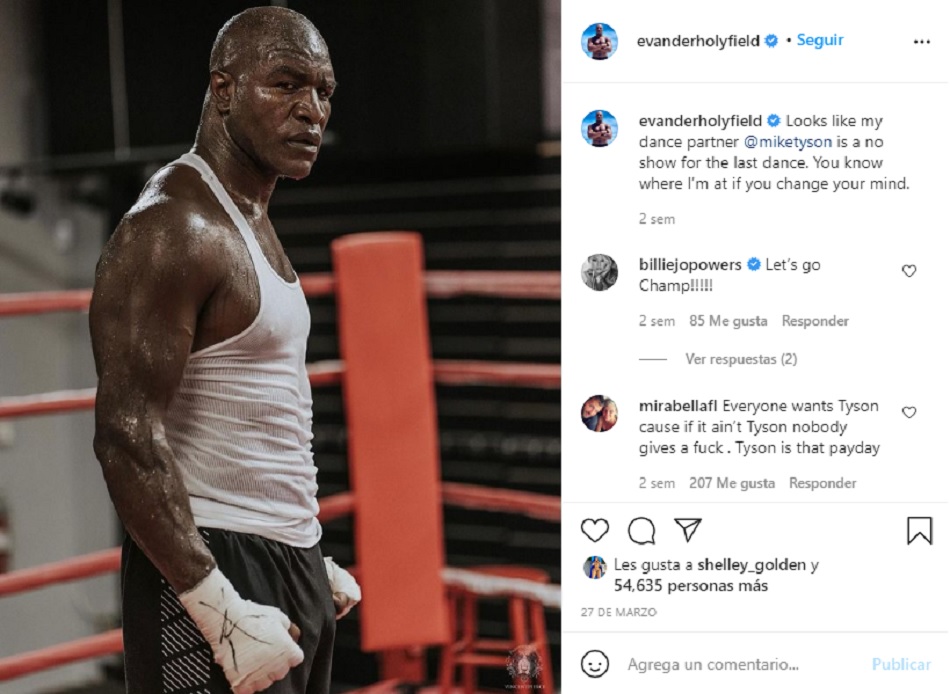The height and width of the screenshot is (694, 950).
Task: Share the post with the paper plane icon
Action: (688, 530)
